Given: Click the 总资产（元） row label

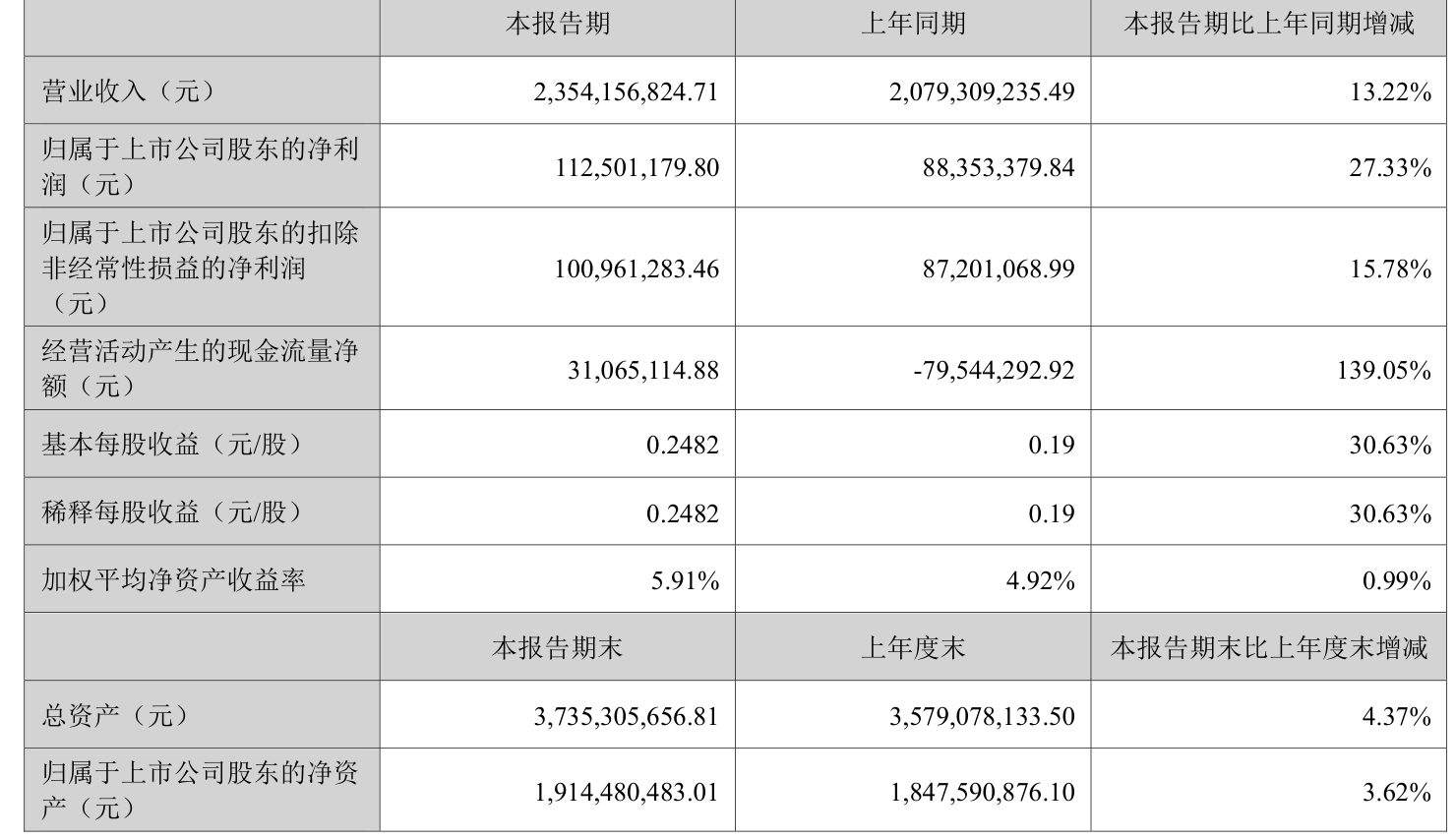Looking at the screenshot, I should click(115, 715).
